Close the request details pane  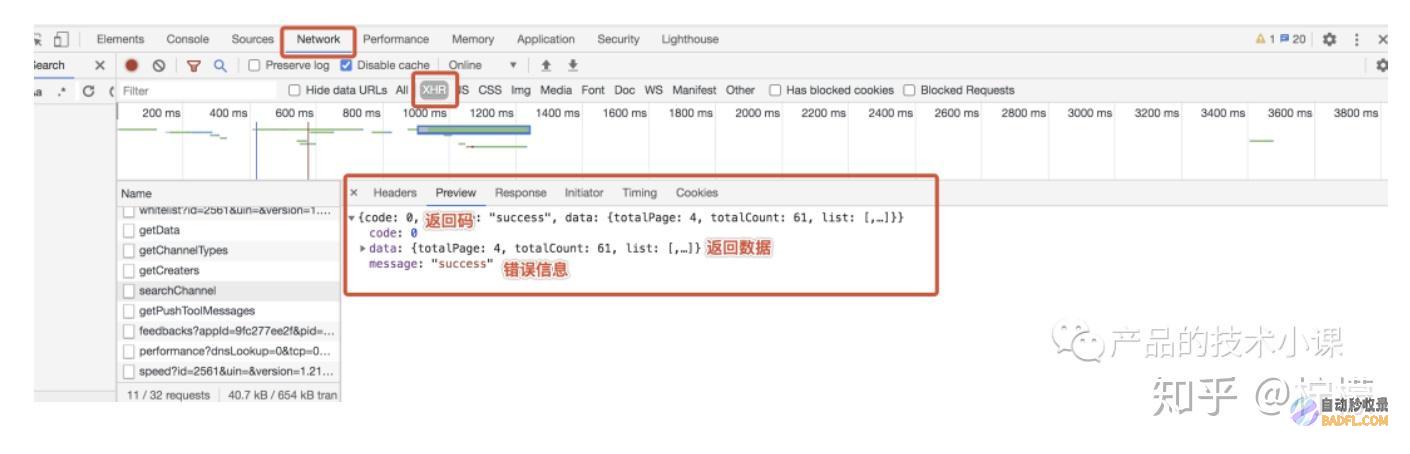354,192
